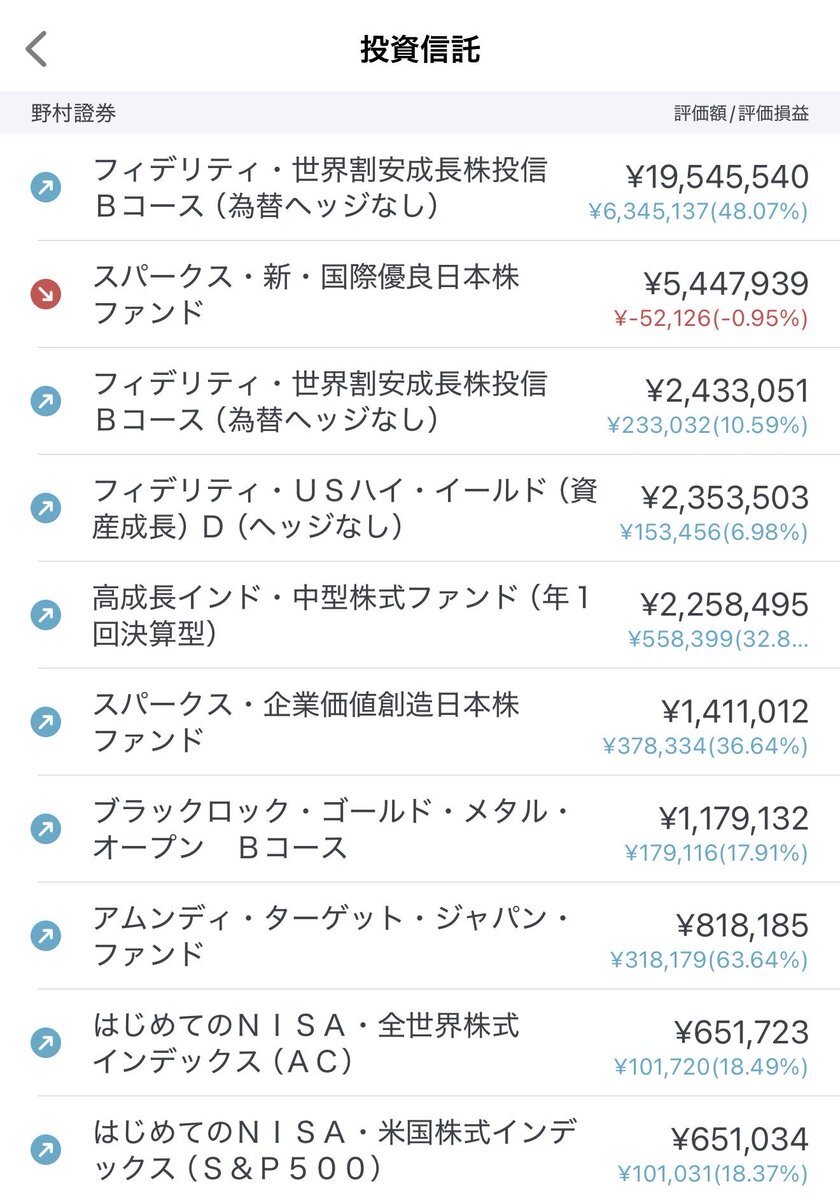840x1200 pixels.
Task: Click the trend icon for フィデリティ・USハイ・イールド
Action: [46, 508]
